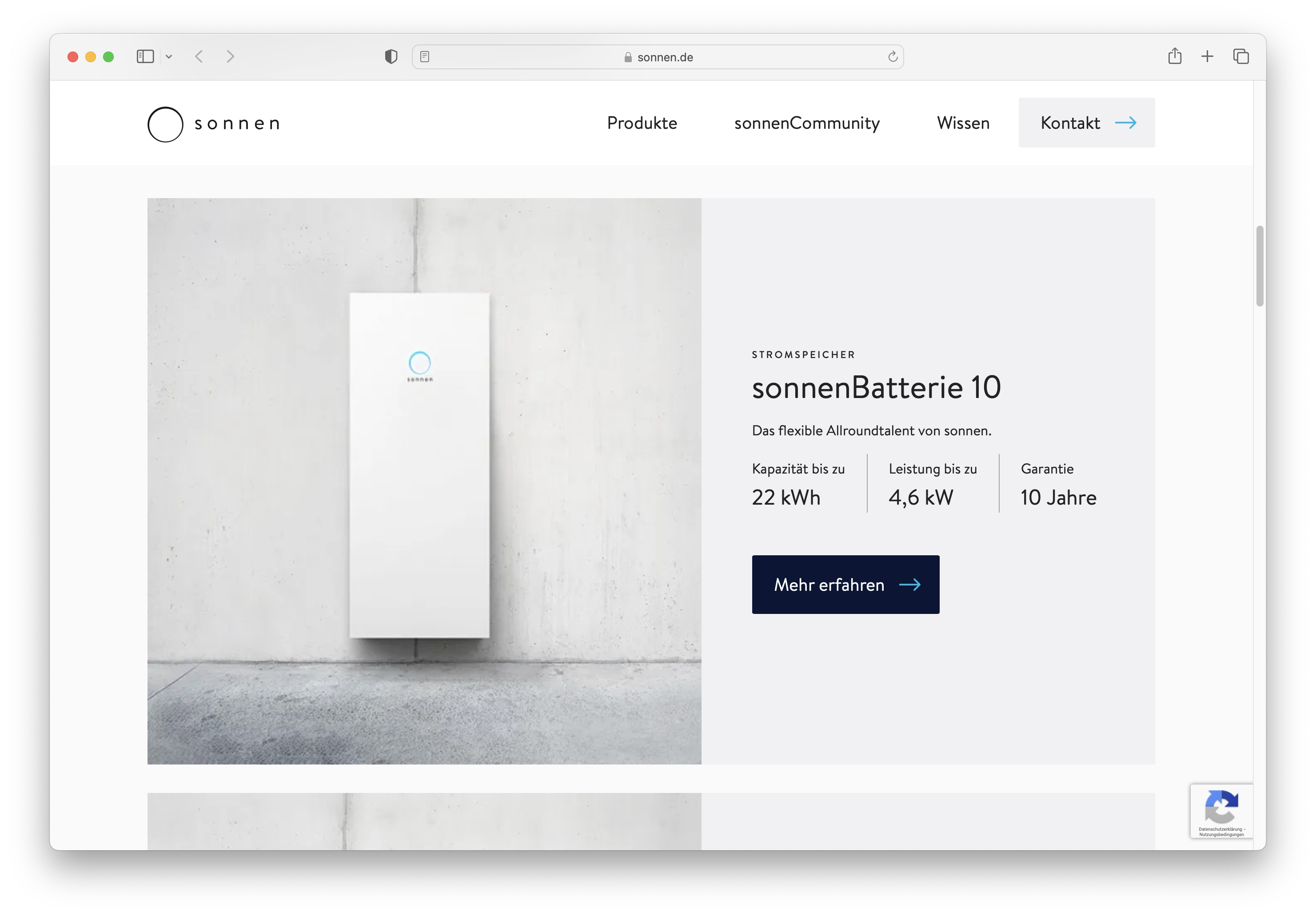The height and width of the screenshot is (916, 1316).
Task: Click the Kontakt button
Action: (x=1087, y=123)
